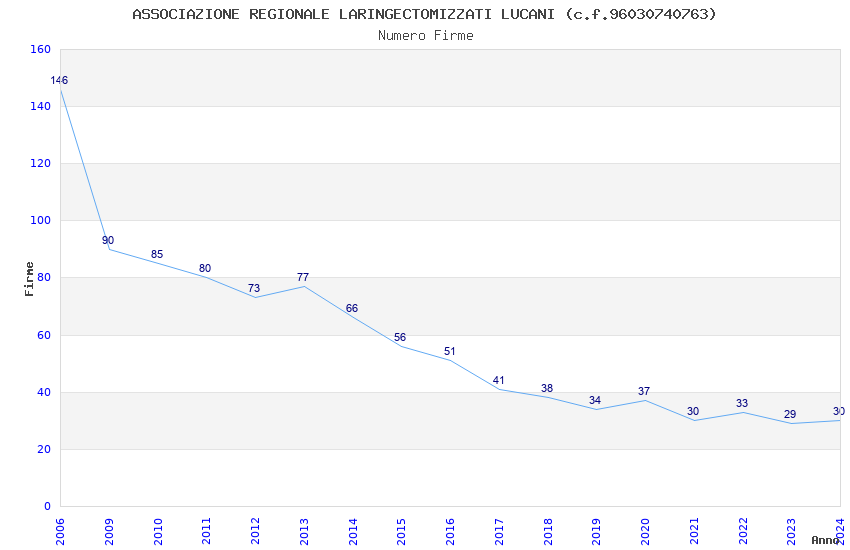Click the x-axis year 2021
Viewport: 850px width, 550px height.
coord(694,531)
